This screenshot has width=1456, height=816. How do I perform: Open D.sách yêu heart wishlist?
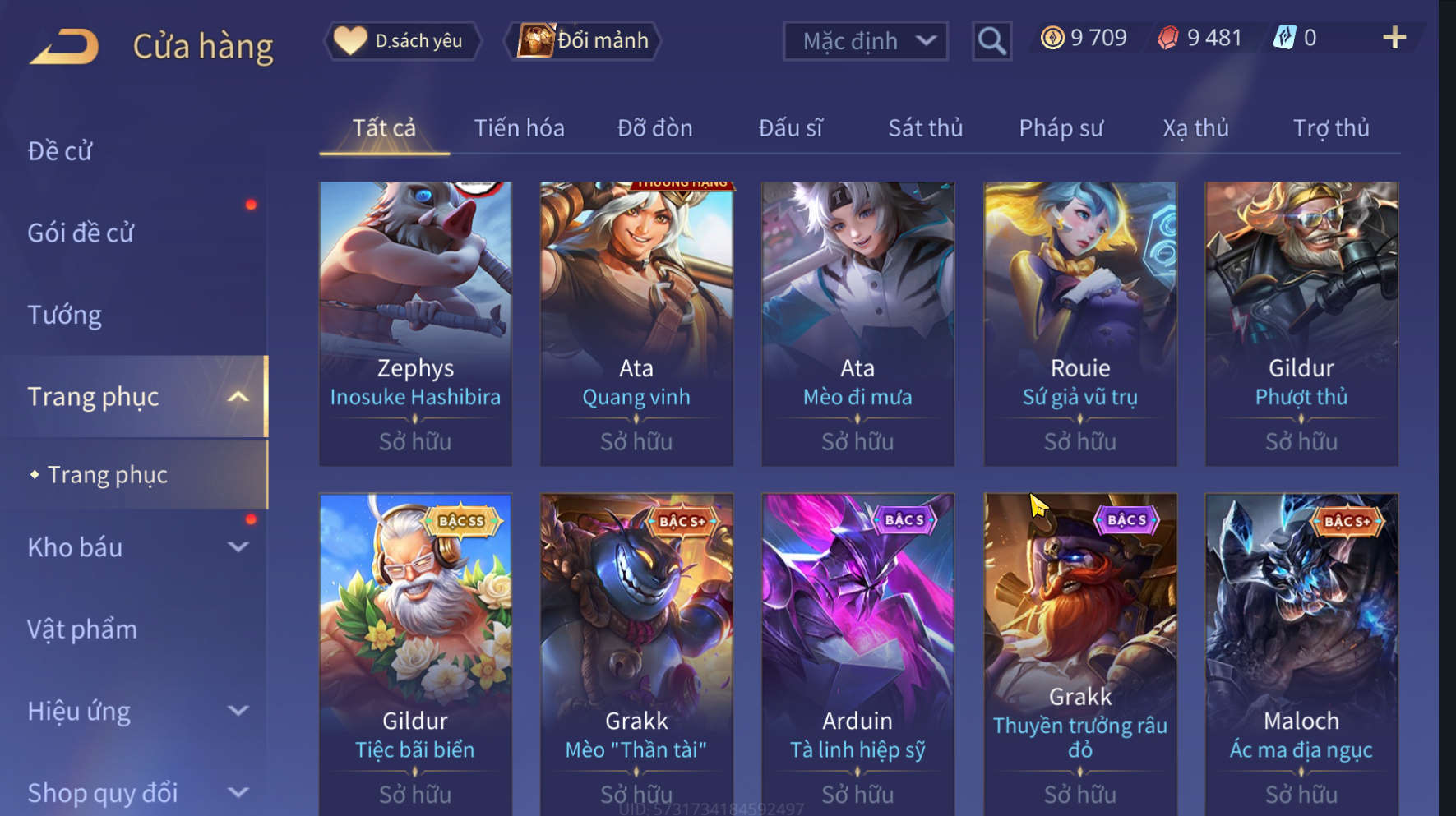[403, 40]
